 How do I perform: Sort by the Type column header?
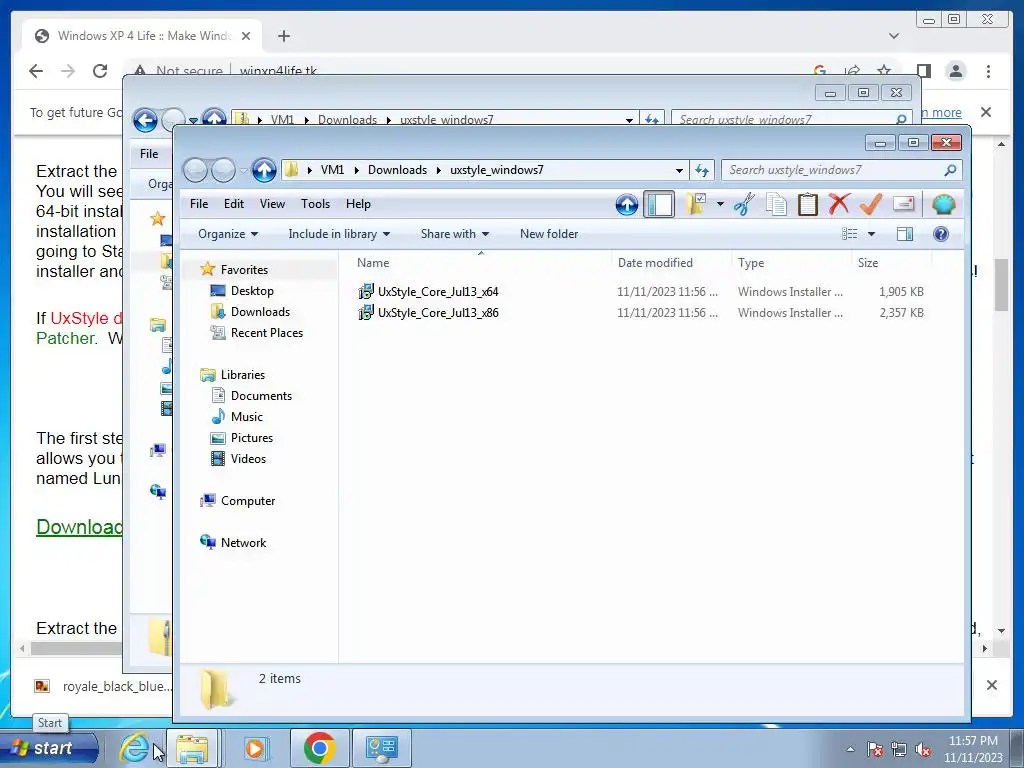pyautogui.click(x=792, y=263)
